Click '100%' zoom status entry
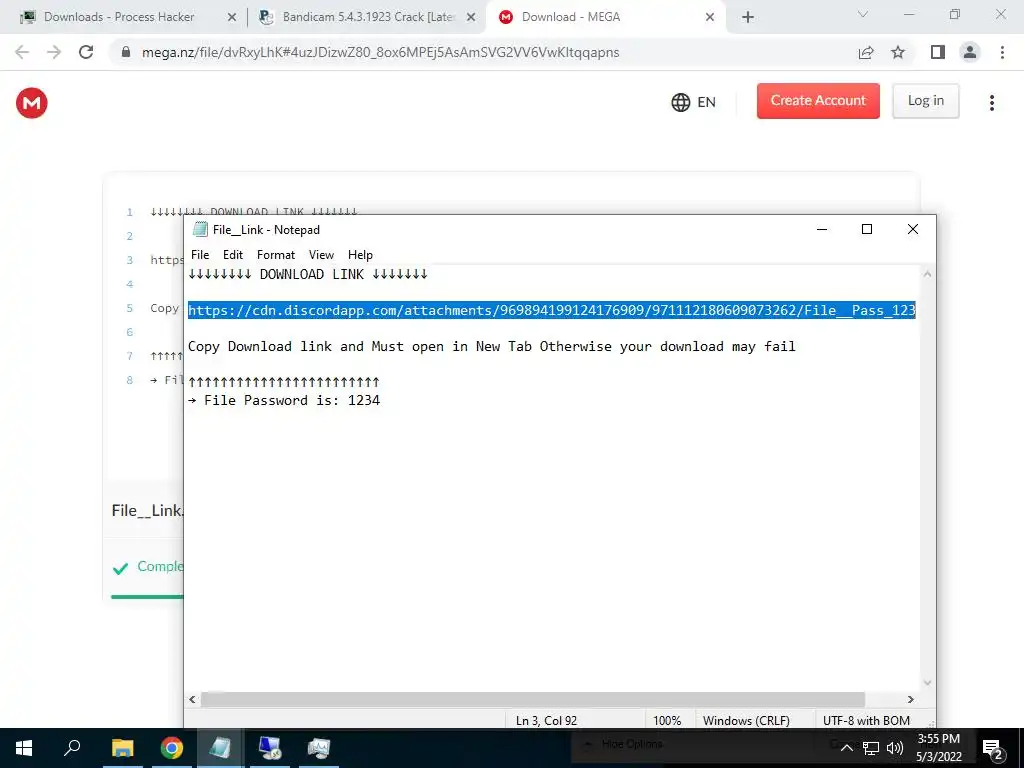Screen dimensions: 1024x768 point(667,720)
